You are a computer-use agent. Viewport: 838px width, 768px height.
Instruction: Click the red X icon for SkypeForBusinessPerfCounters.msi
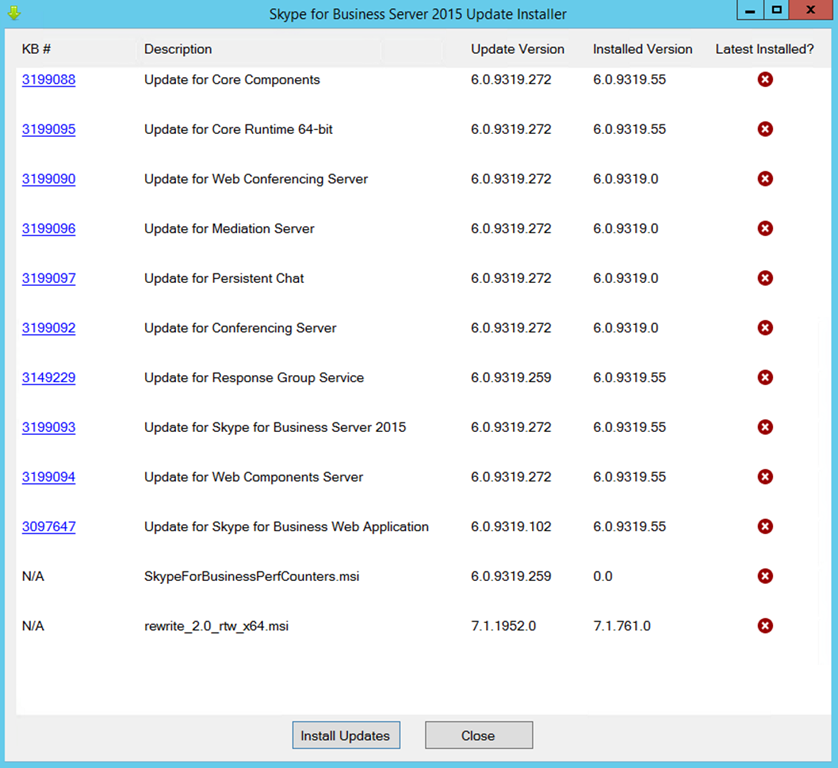(x=765, y=576)
